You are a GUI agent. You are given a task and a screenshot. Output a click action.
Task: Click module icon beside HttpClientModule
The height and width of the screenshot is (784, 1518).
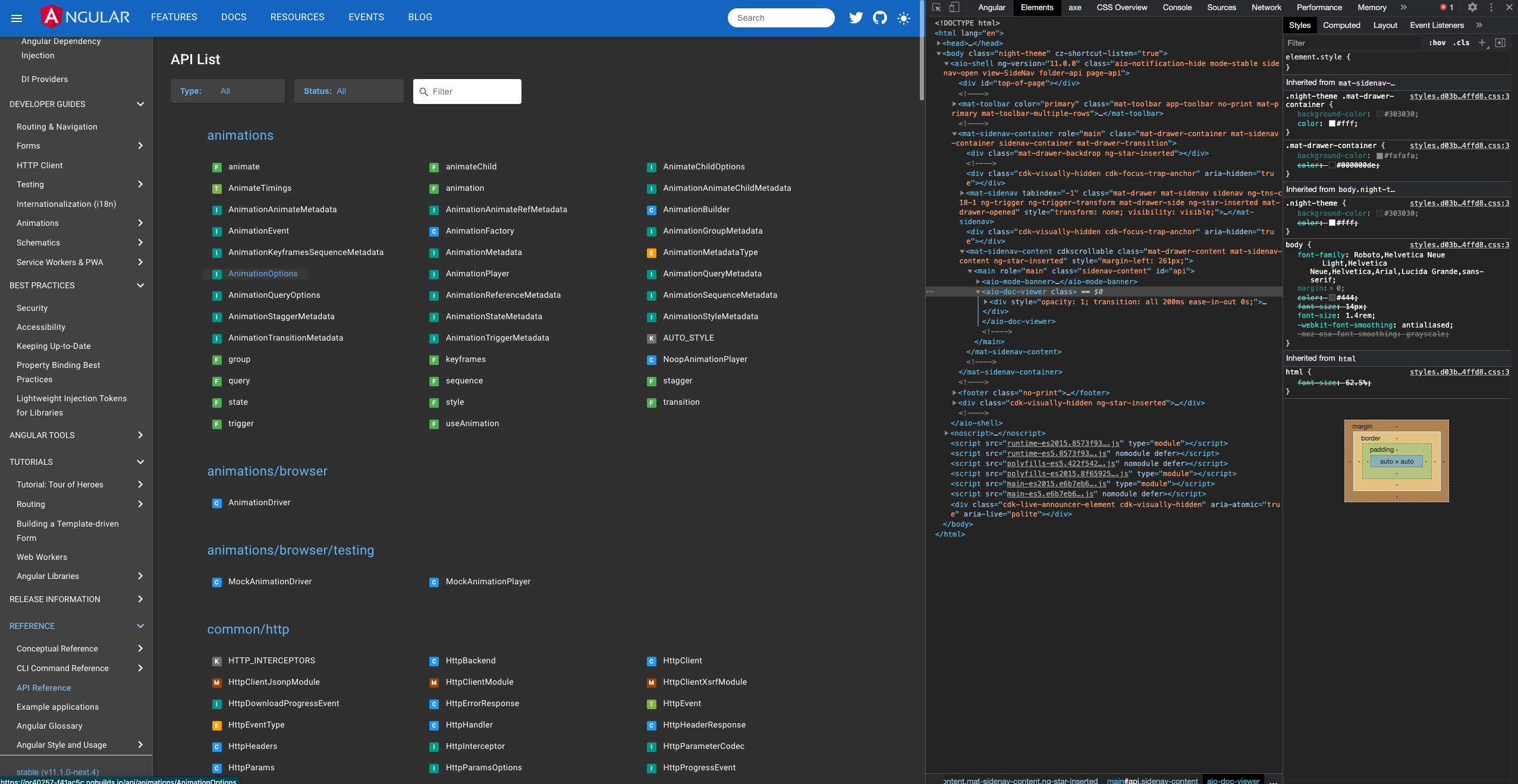[434, 682]
